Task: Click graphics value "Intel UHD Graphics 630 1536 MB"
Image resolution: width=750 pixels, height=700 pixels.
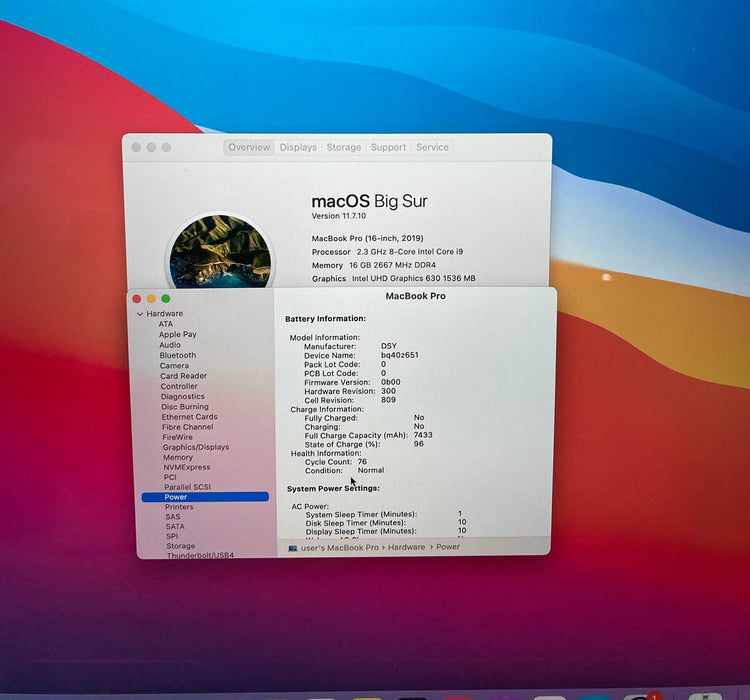Action: pos(414,278)
